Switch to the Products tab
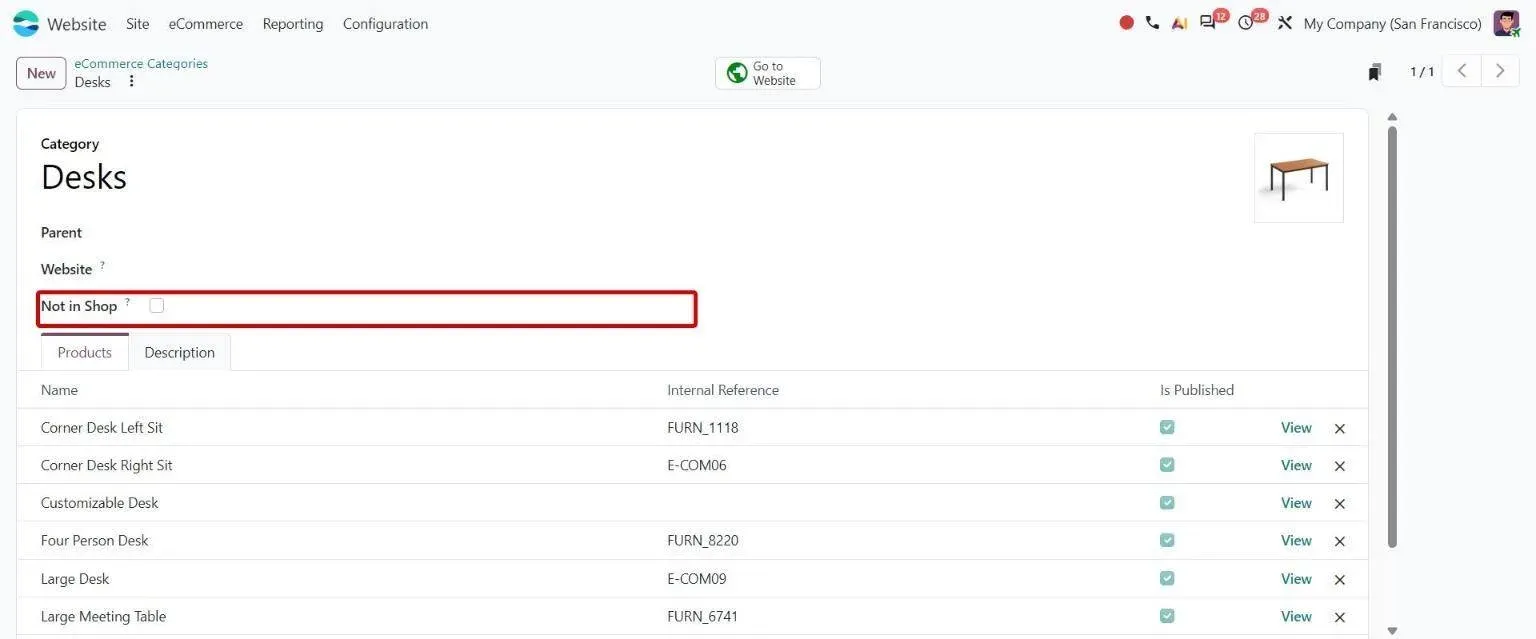1536x639 pixels. click(85, 352)
